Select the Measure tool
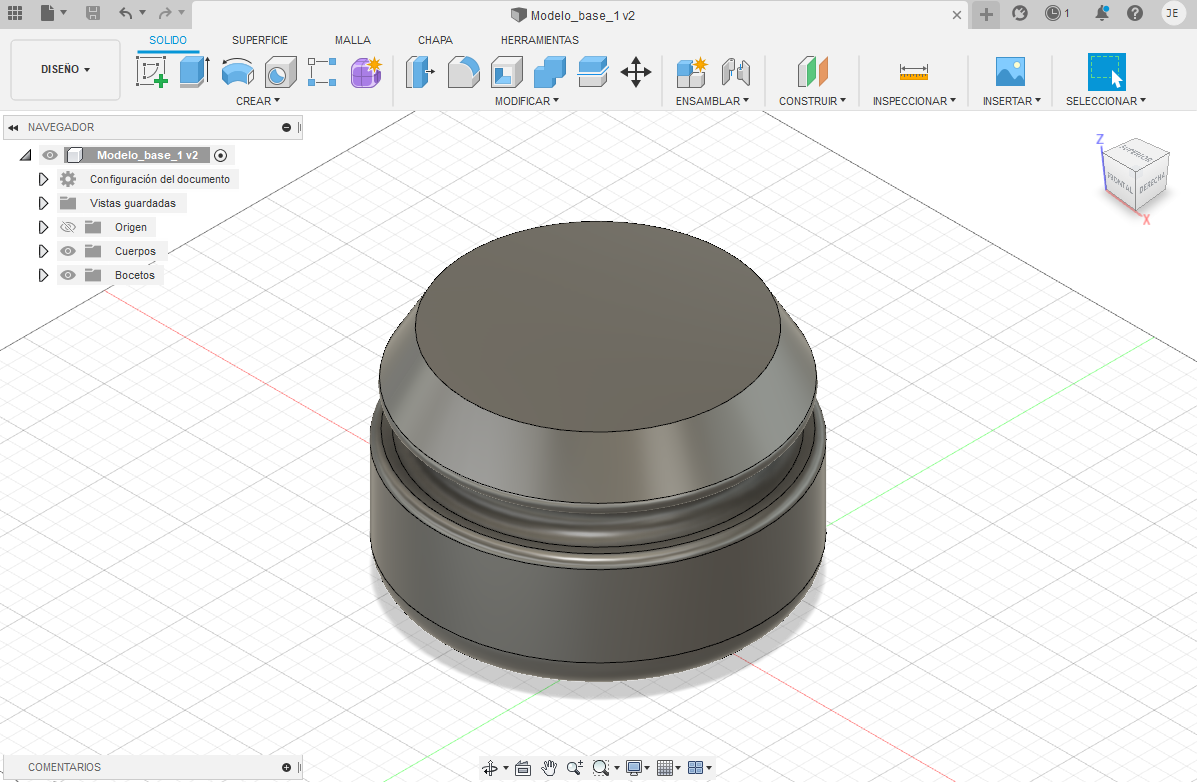 click(x=914, y=72)
